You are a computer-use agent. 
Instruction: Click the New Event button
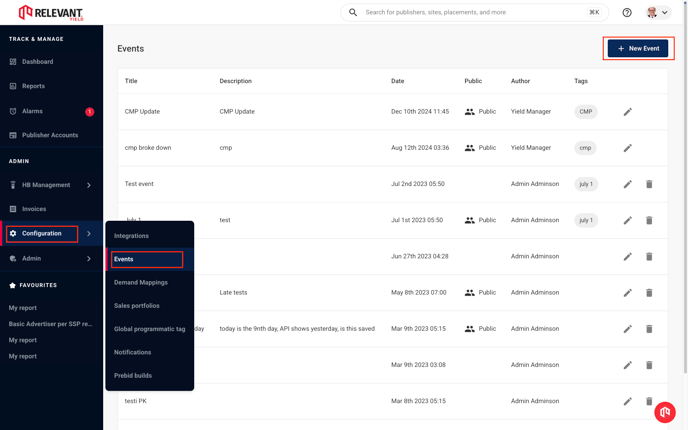[638, 48]
